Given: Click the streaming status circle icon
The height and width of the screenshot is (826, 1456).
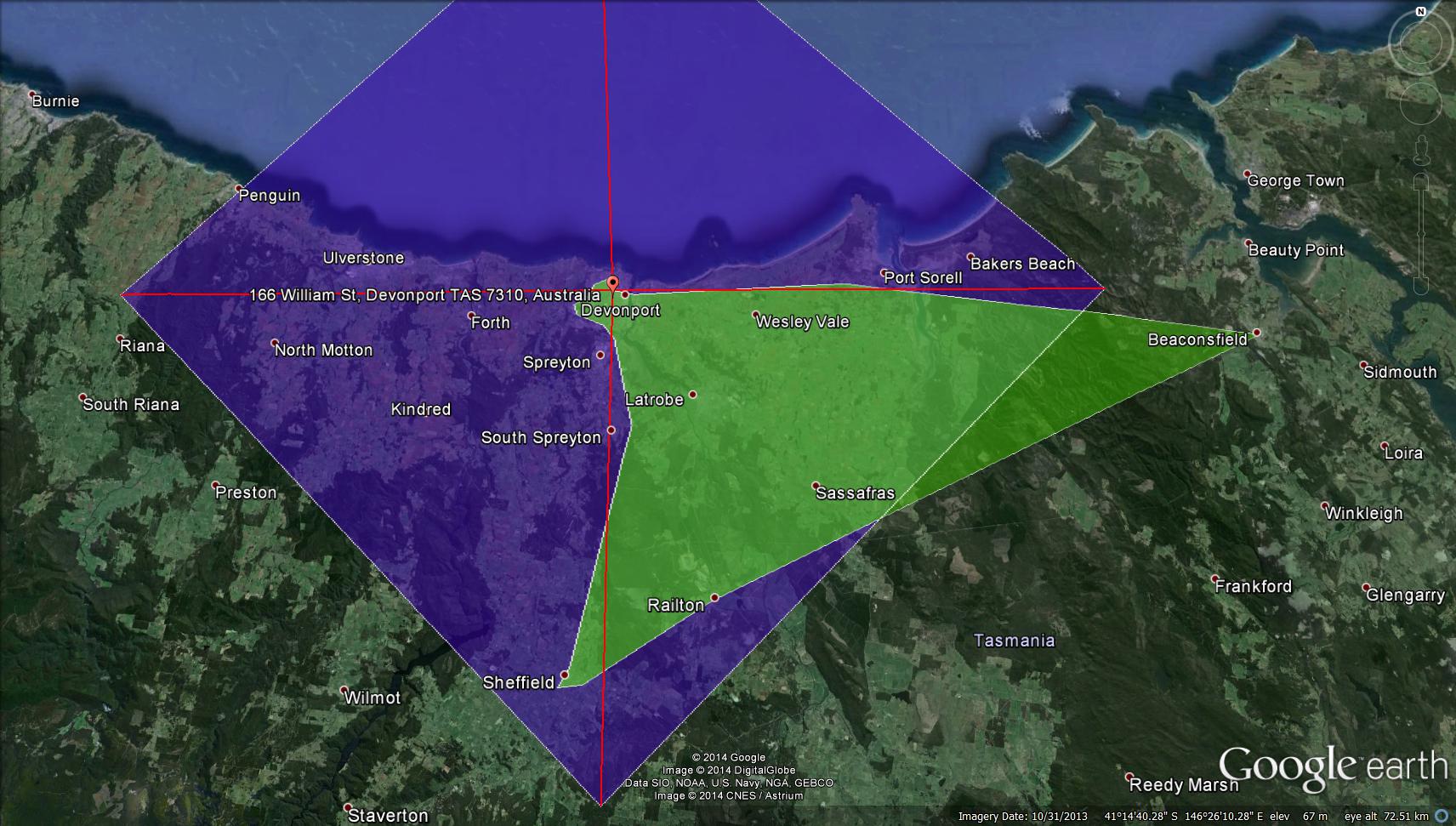Looking at the screenshot, I should pyautogui.click(x=1440, y=817).
